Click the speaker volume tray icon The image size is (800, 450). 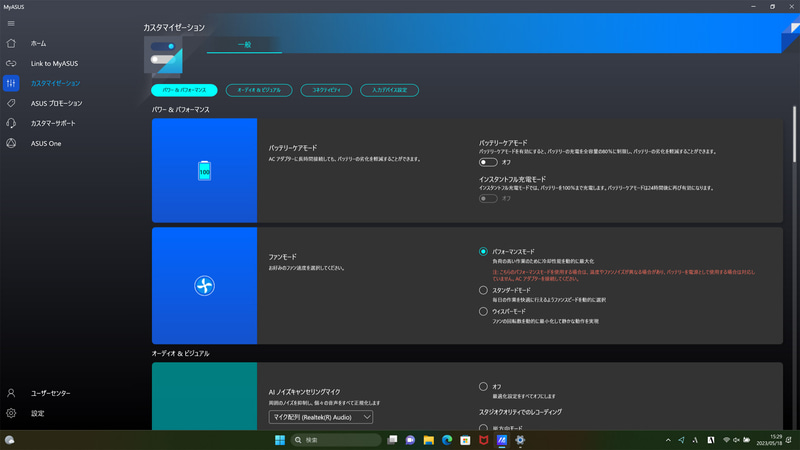coord(736,440)
